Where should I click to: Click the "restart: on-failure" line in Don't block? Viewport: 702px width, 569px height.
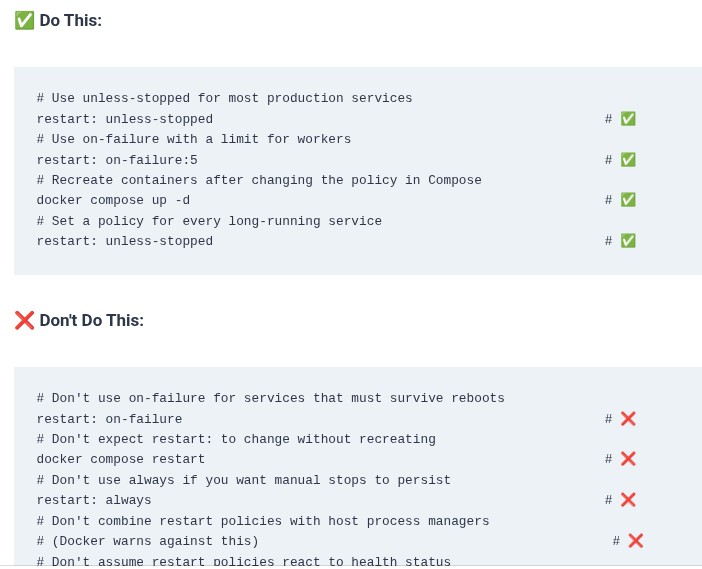[109, 419]
